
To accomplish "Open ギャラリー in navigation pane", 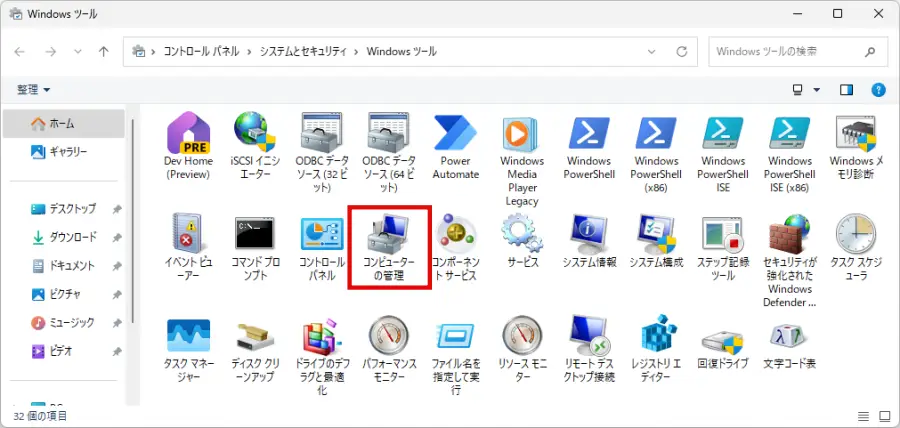I will coord(64,151).
